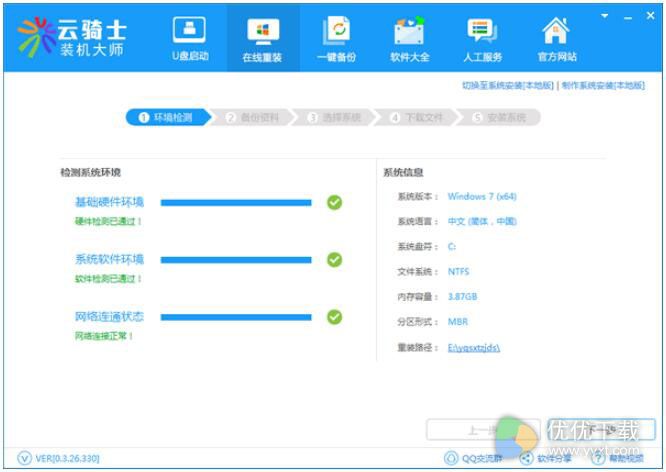Click the 下一步 next button

[601, 430]
